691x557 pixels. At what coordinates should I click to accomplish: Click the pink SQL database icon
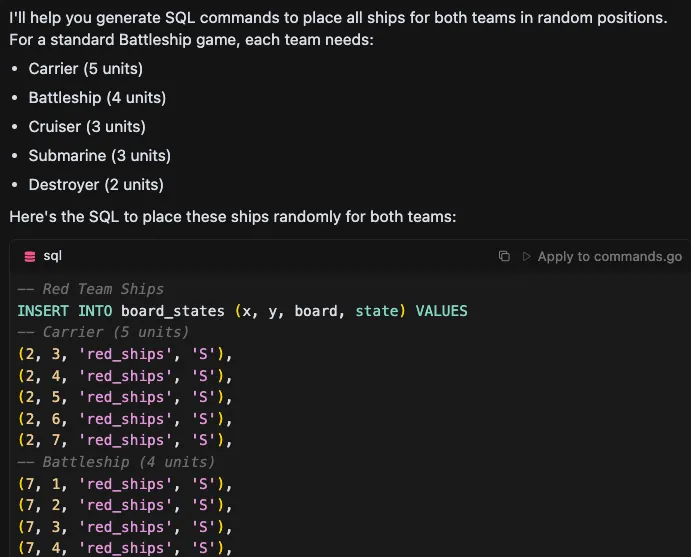pyautogui.click(x=30, y=257)
